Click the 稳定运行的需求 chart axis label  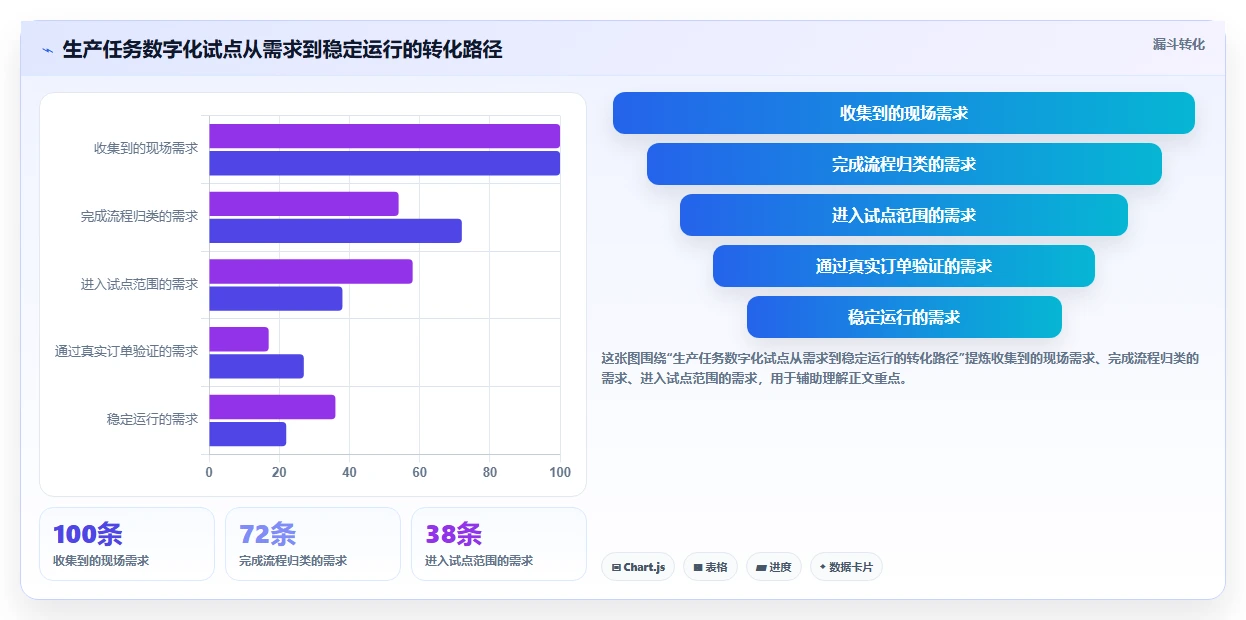coord(153,419)
